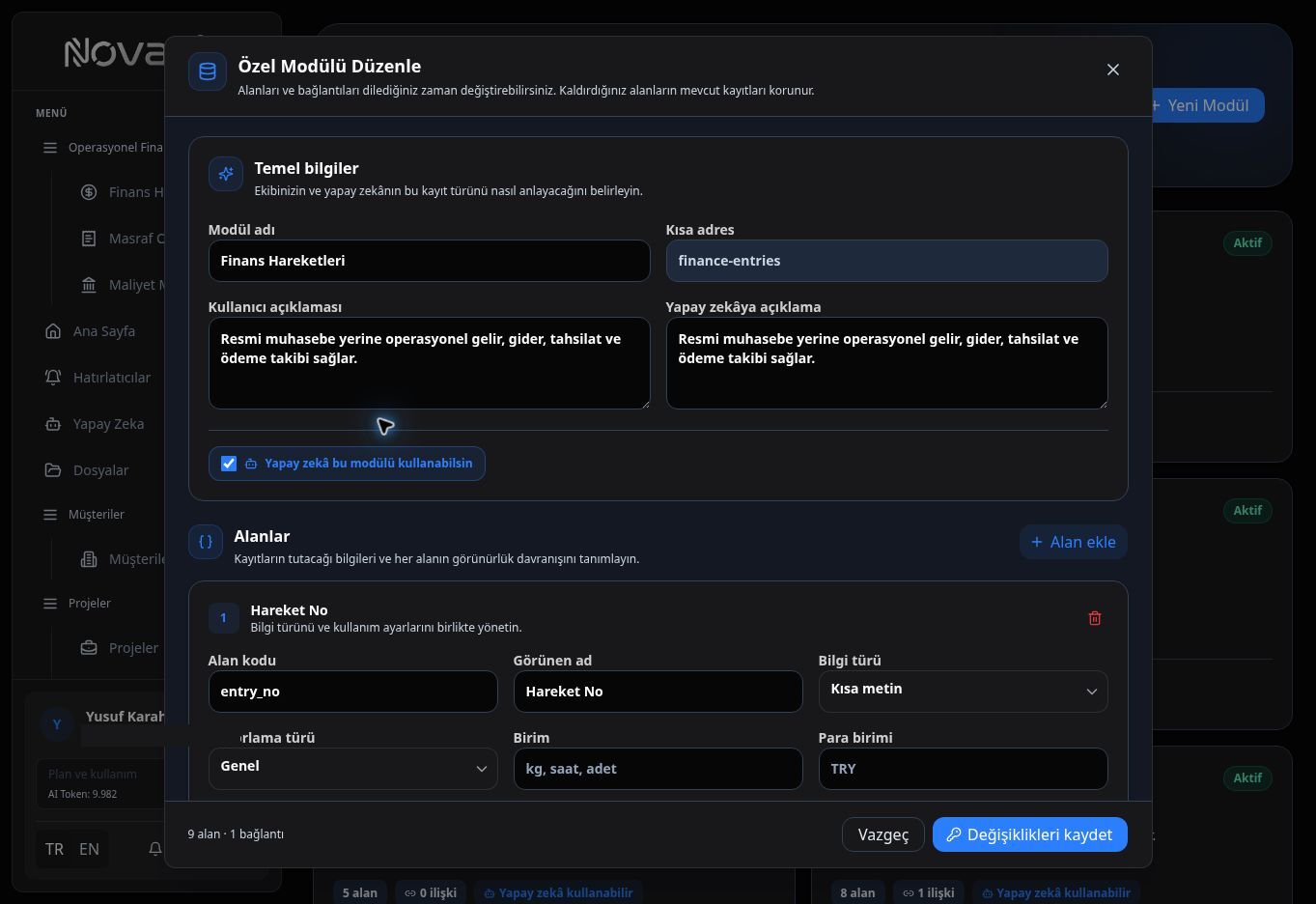This screenshot has height=904, width=1316.
Task: Click the home icon for Ana Sayfa
Action: [53, 331]
